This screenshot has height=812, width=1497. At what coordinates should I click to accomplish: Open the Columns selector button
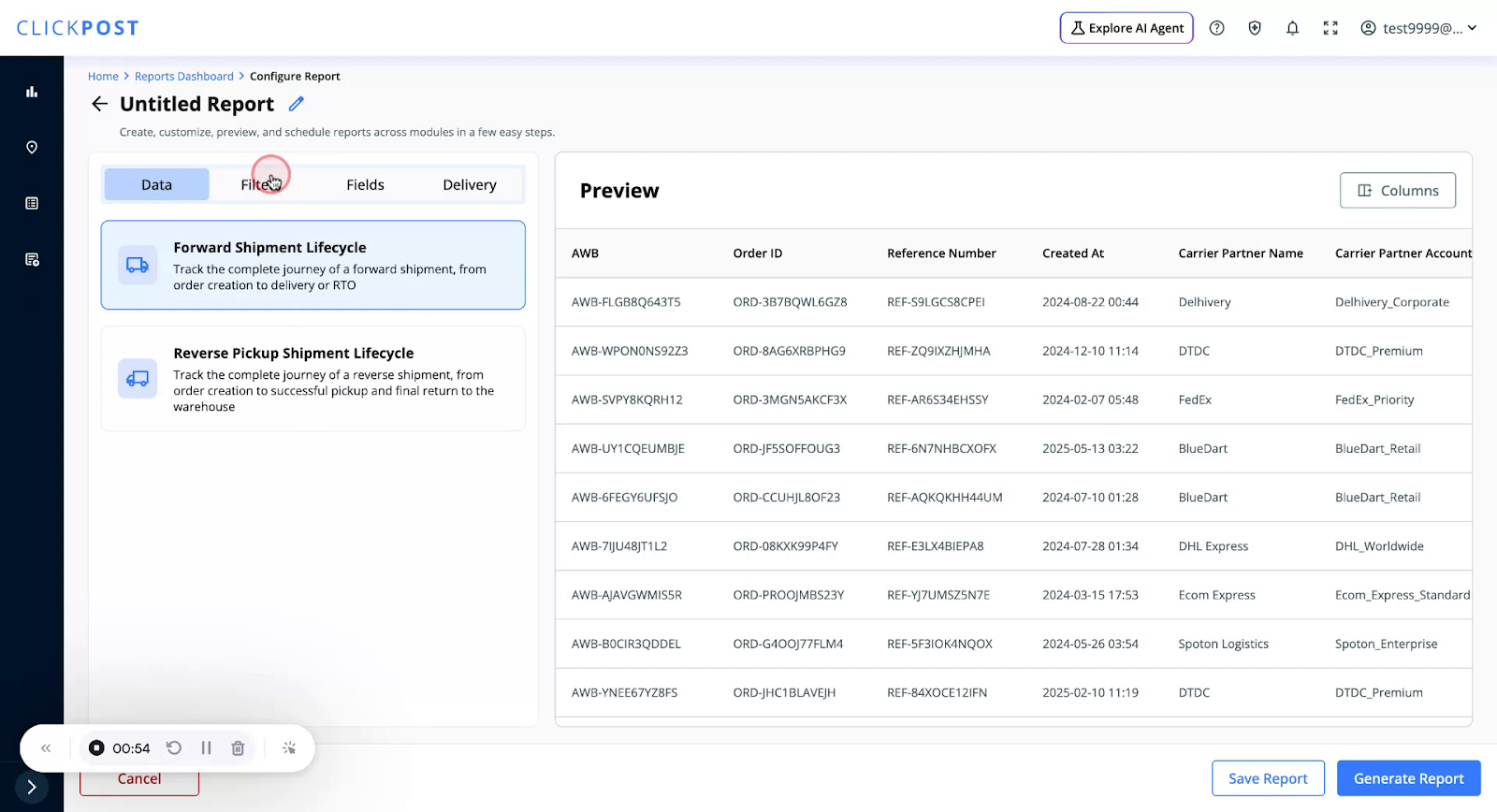click(x=1398, y=190)
